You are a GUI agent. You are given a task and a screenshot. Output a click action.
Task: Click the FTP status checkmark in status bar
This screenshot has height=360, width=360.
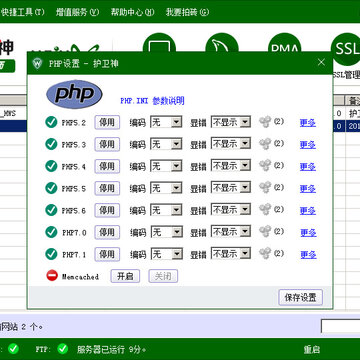[63, 349]
